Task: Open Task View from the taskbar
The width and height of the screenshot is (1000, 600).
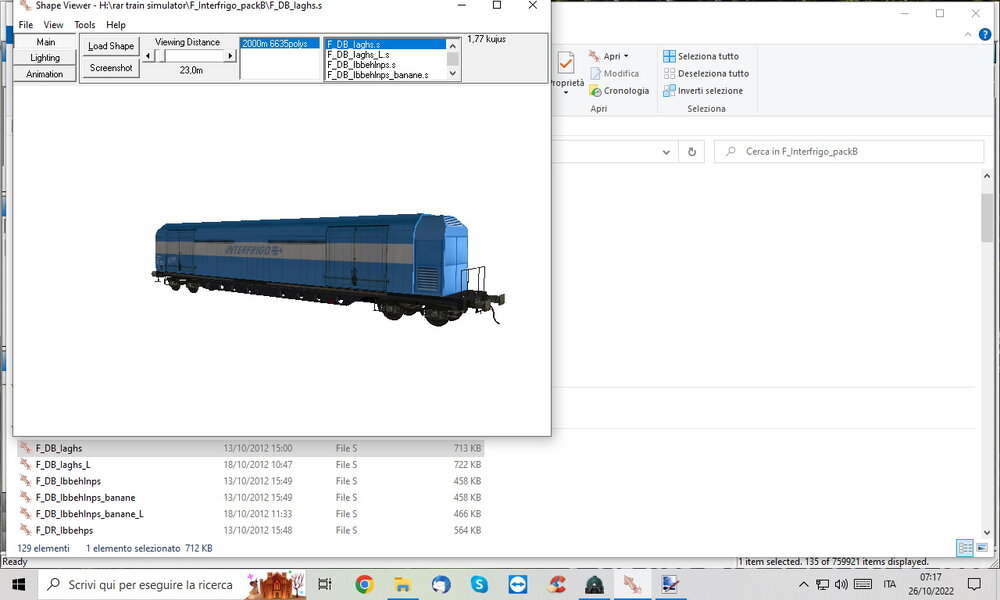Action: (325, 584)
